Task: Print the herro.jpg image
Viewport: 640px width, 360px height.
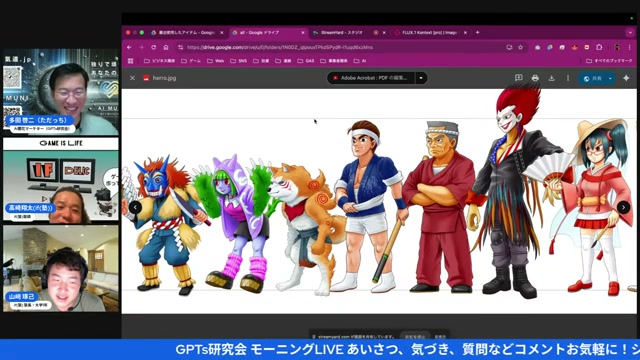Action: point(535,78)
